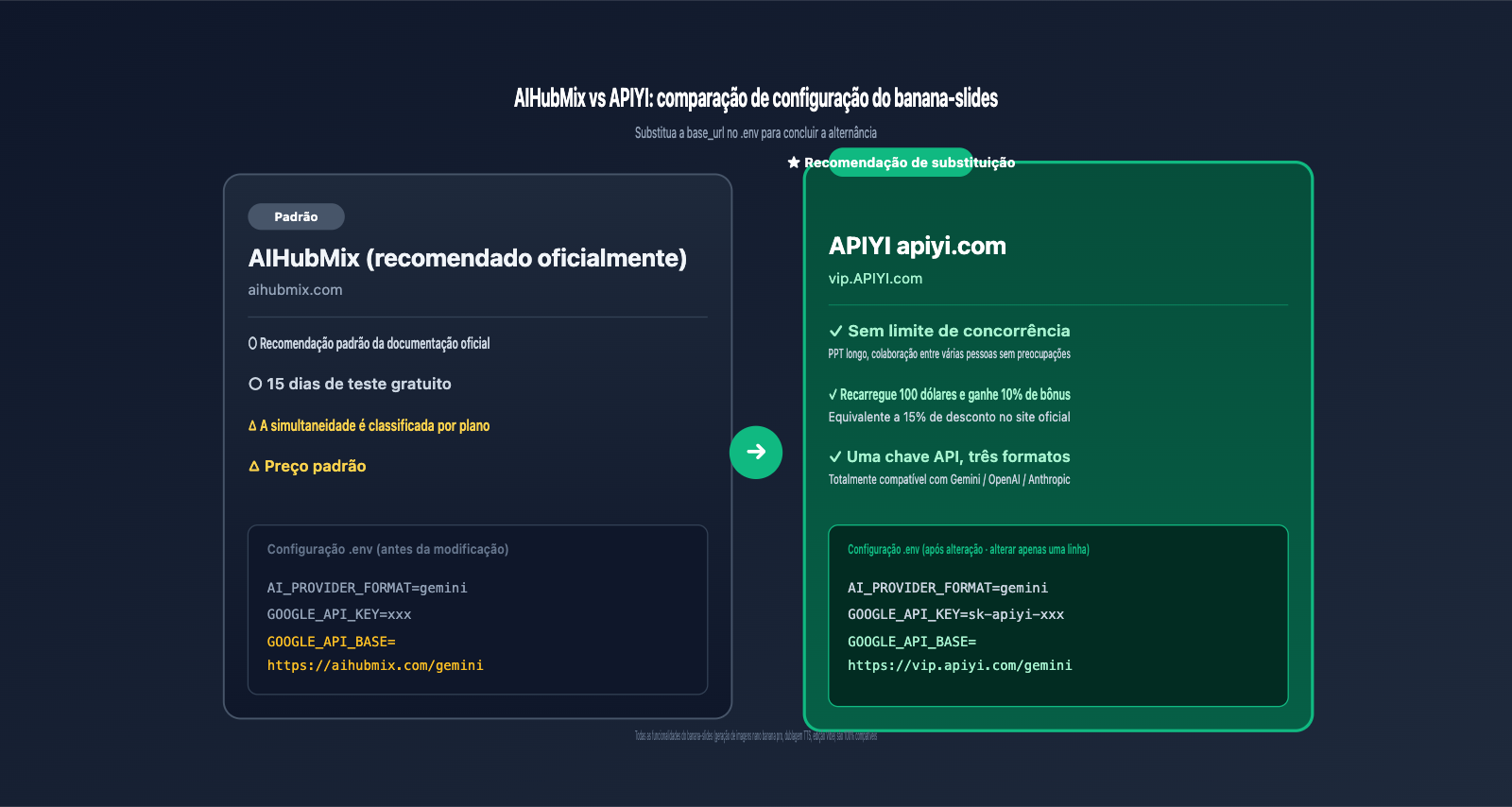Click AI_PROVIDER_FORMAT=gemini in the left code box
Viewport: 1512px width, 807px height.
pyautogui.click(x=367, y=588)
